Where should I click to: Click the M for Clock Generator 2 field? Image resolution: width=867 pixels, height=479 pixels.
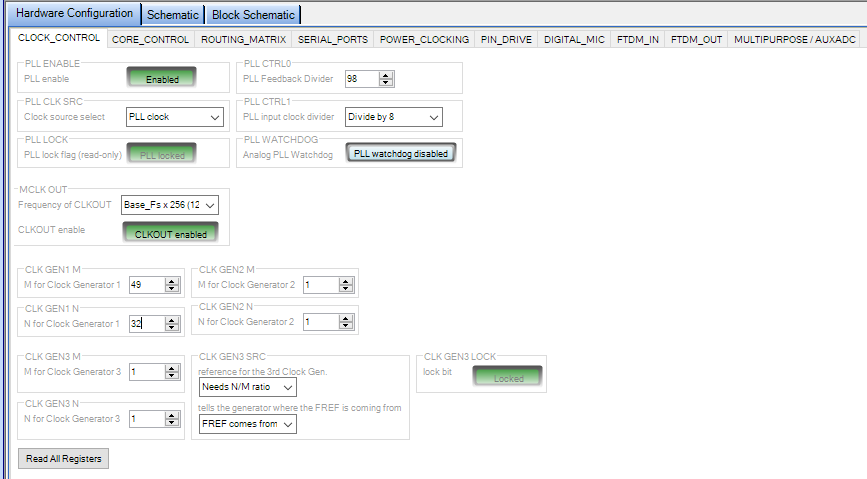[321, 285]
